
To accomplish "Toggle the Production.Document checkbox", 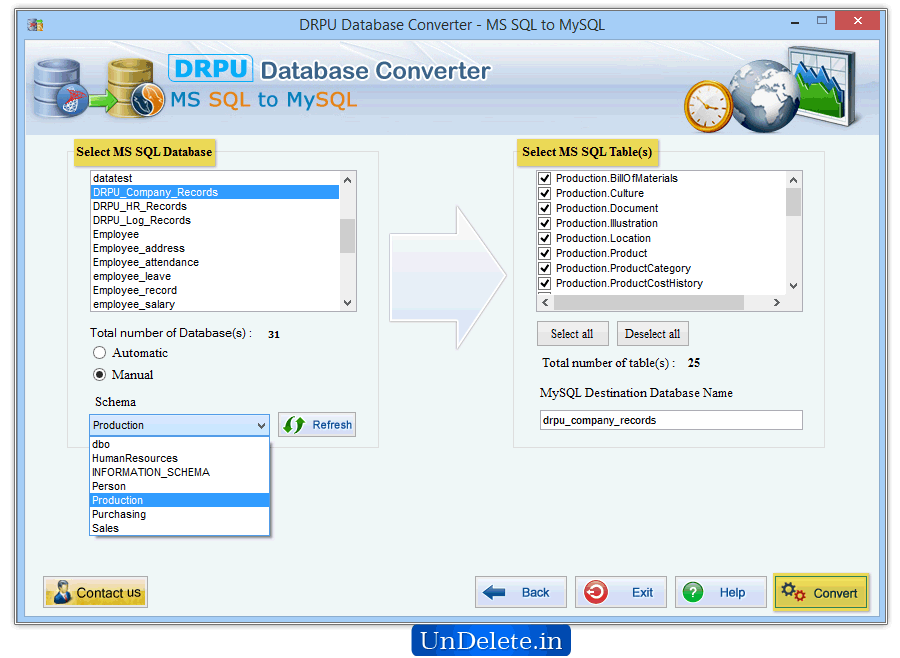I will (545, 208).
